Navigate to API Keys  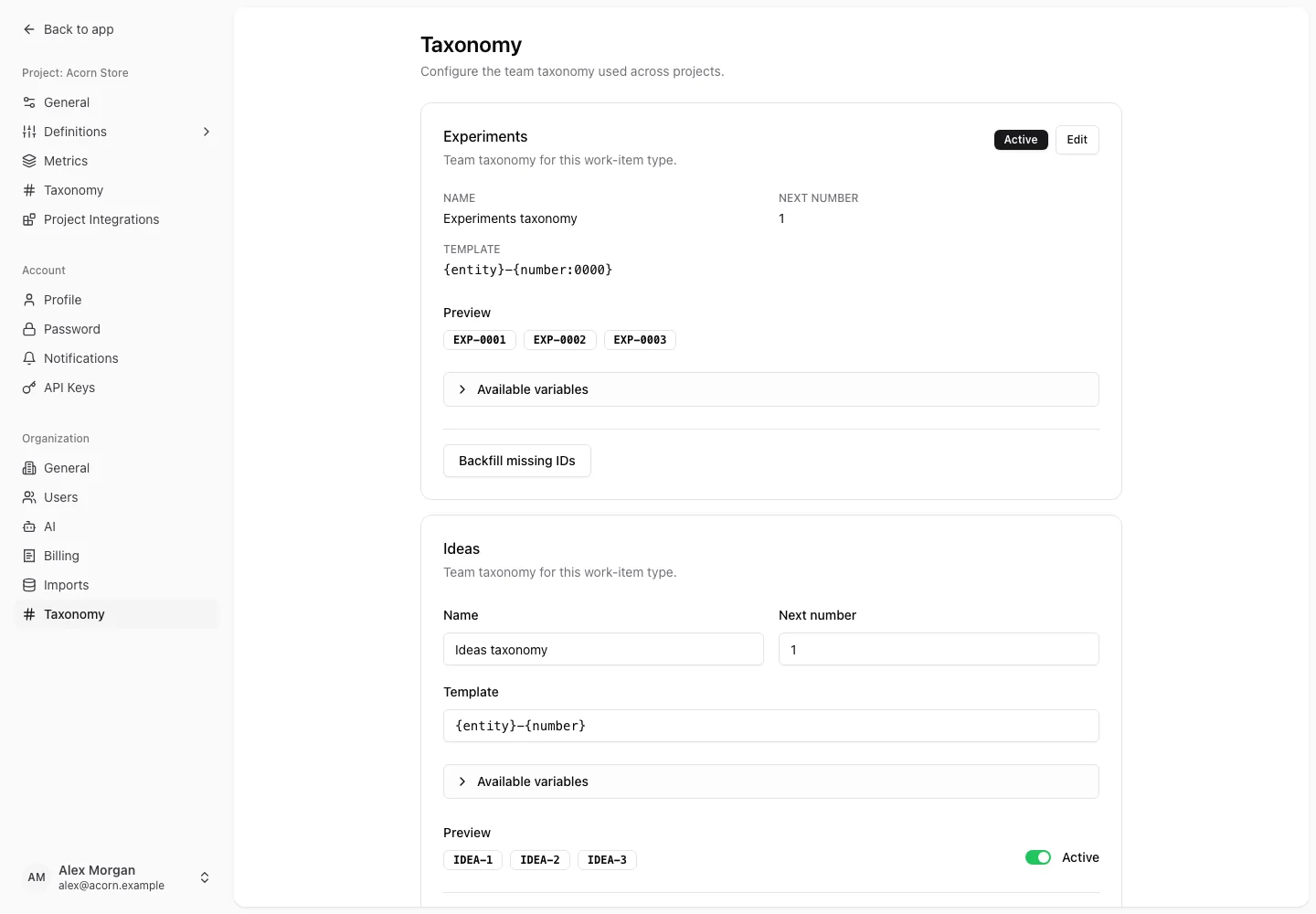pos(117,388)
